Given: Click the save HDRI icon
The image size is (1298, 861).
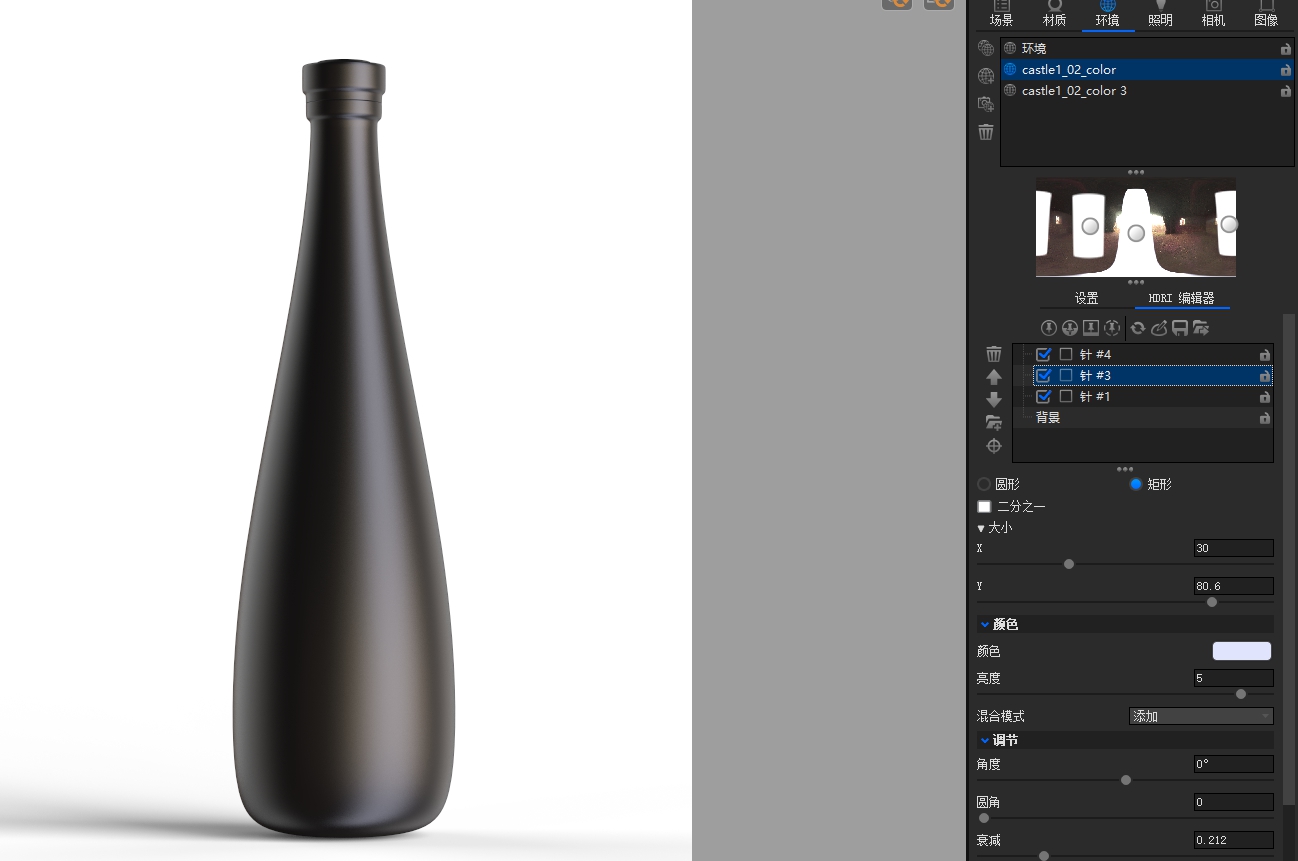Looking at the screenshot, I should (x=1180, y=328).
